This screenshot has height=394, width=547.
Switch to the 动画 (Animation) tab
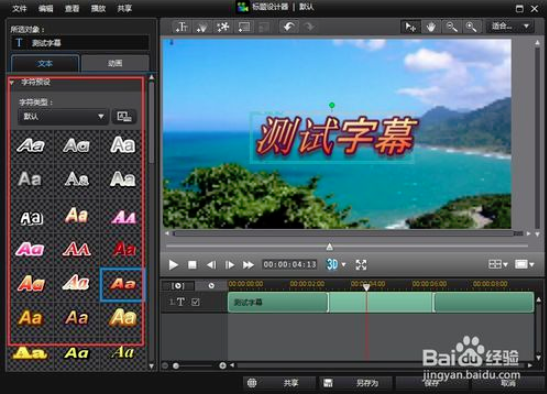(115, 64)
